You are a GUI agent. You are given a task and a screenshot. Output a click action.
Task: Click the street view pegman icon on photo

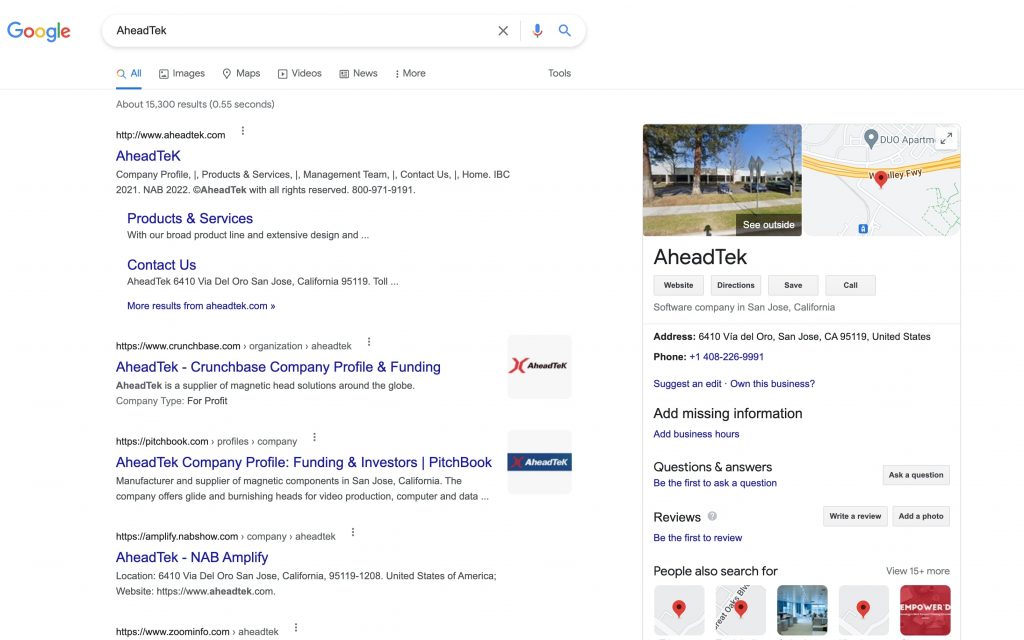pos(708,230)
